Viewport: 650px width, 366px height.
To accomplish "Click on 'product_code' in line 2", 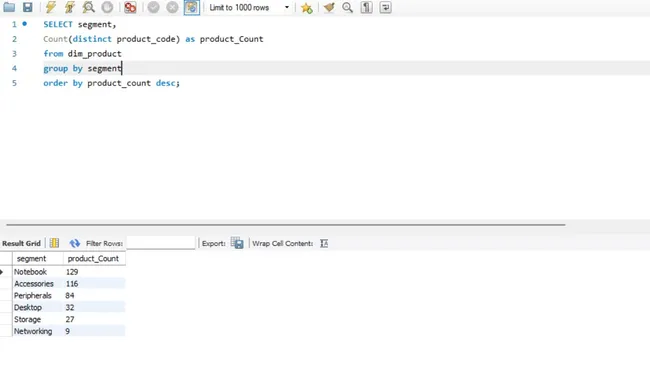I will (146, 39).
